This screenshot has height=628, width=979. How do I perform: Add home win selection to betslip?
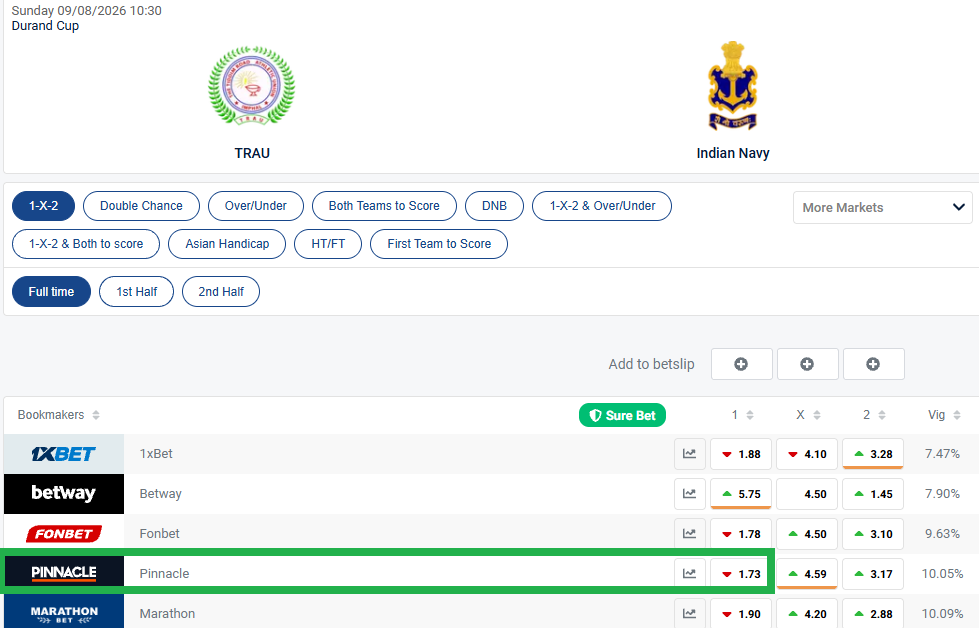[741, 364]
